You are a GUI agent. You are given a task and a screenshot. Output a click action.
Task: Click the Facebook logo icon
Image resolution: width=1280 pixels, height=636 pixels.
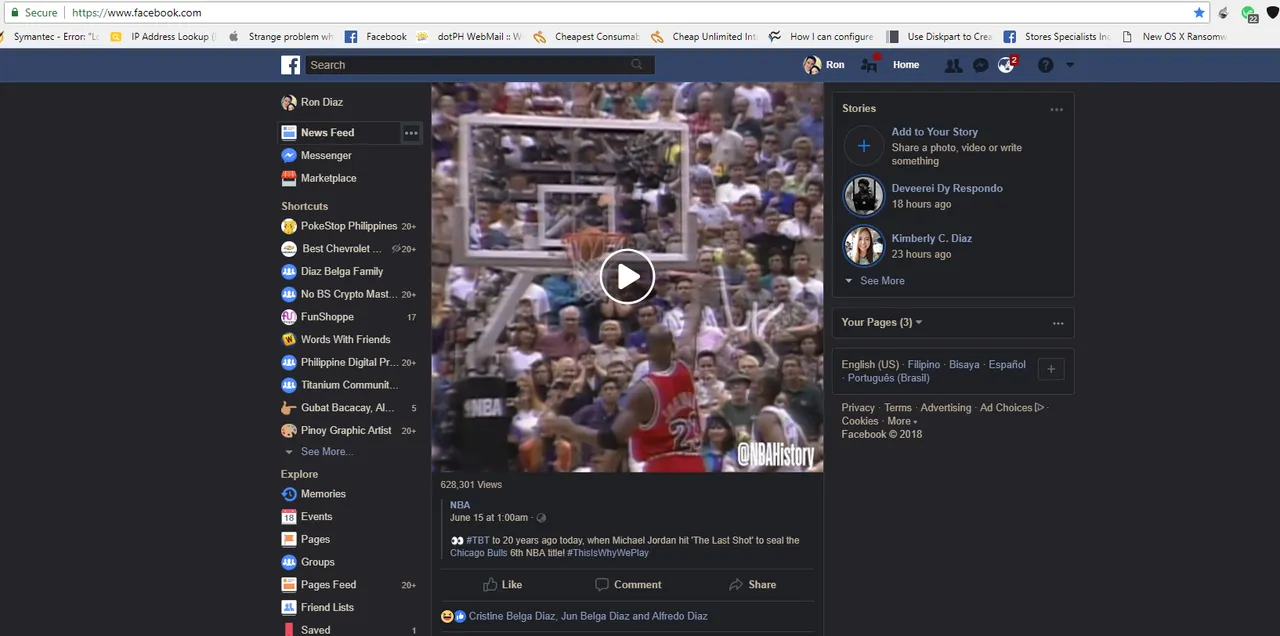point(290,65)
